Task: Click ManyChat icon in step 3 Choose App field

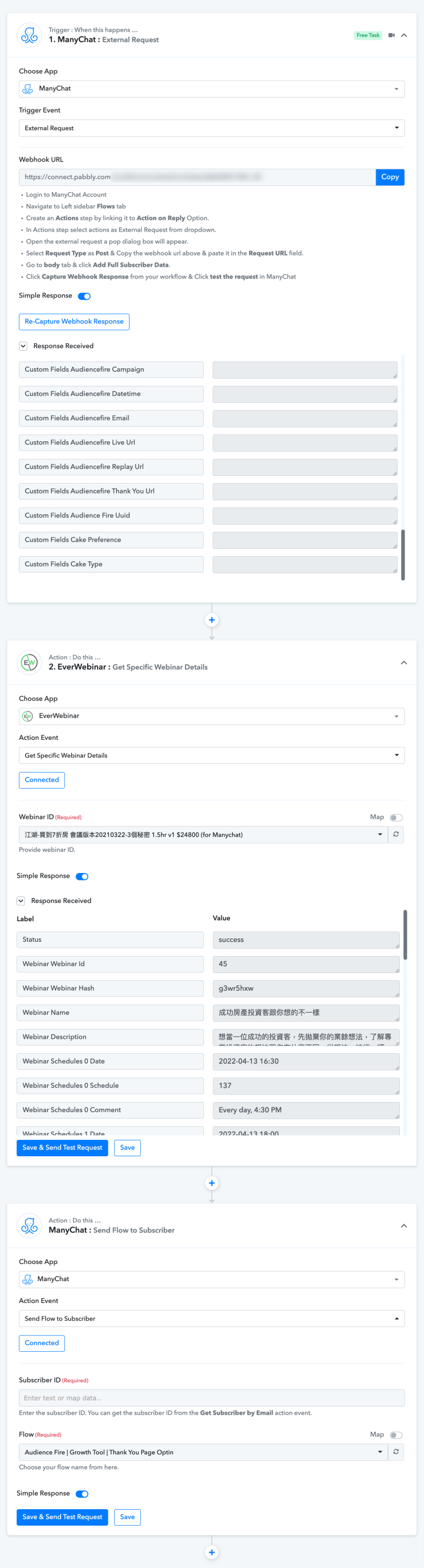Action: coord(28,1279)
